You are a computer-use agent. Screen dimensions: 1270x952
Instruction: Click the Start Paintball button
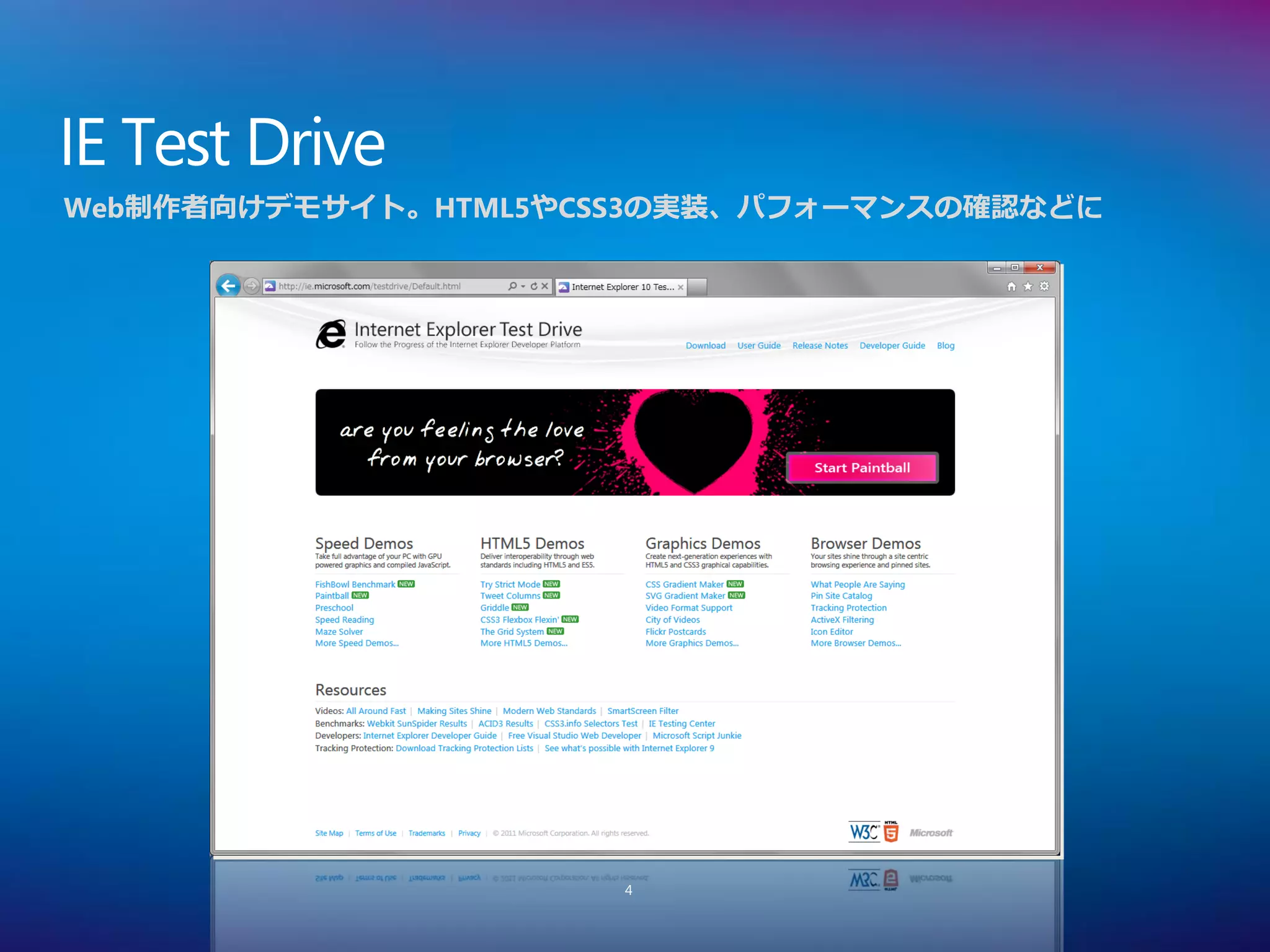[862, 468]
